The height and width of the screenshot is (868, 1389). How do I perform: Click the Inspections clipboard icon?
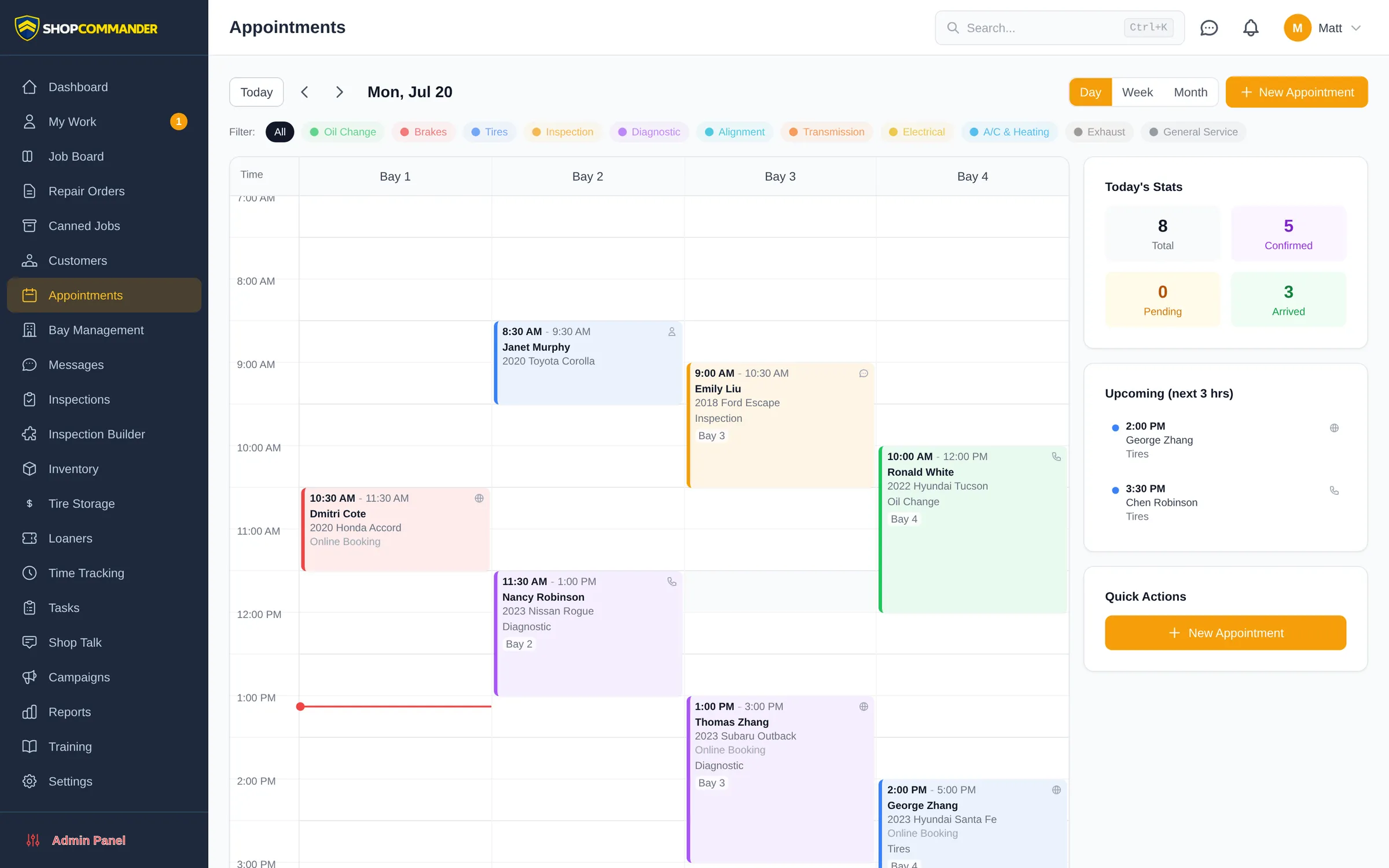(29, 399)
